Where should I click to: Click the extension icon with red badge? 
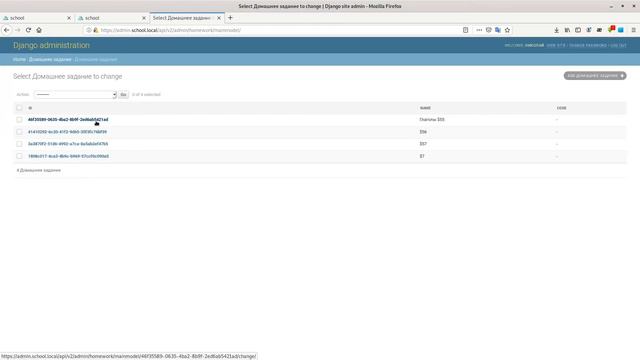(611, 29)
